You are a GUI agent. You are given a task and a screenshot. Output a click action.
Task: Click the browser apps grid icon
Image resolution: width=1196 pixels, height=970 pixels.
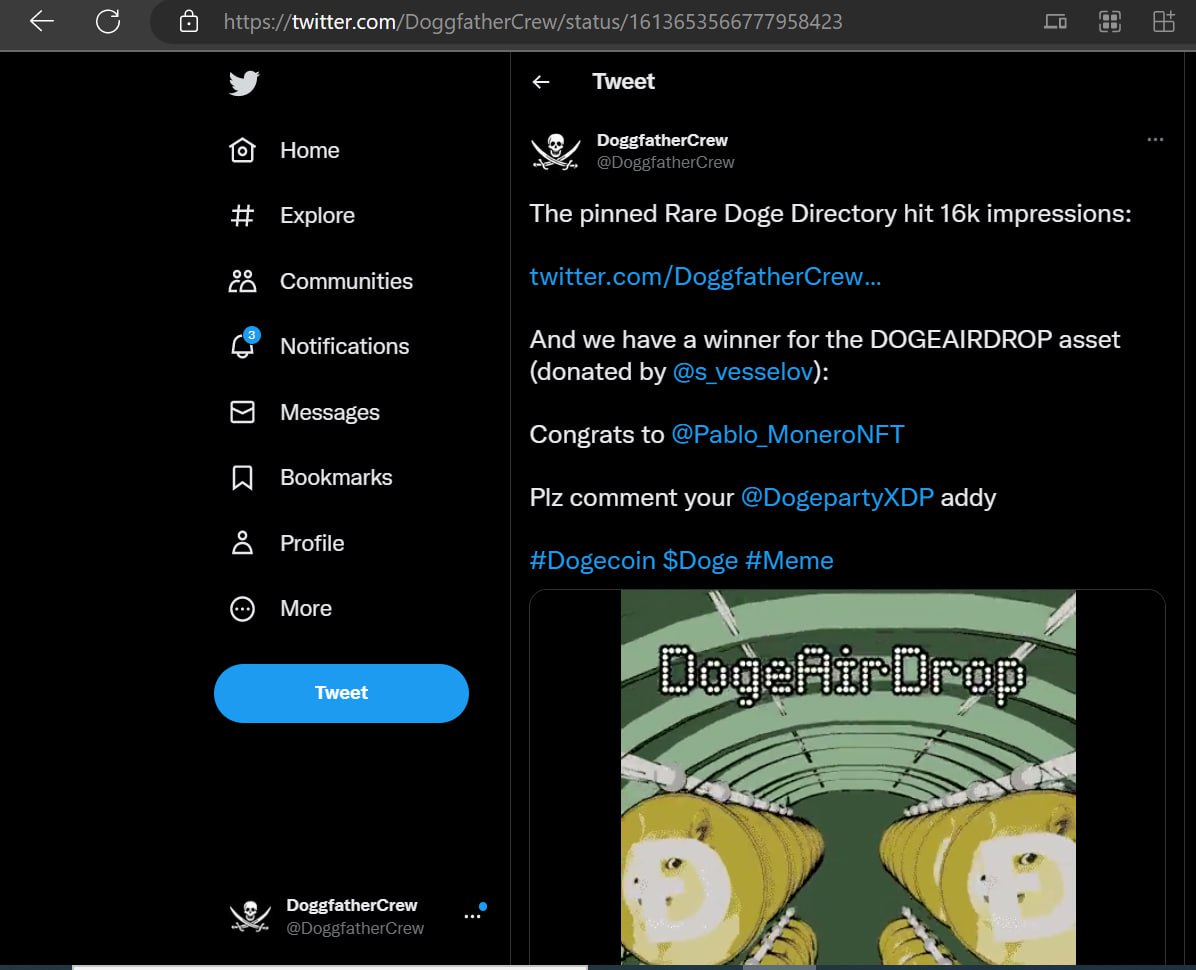1110,21
